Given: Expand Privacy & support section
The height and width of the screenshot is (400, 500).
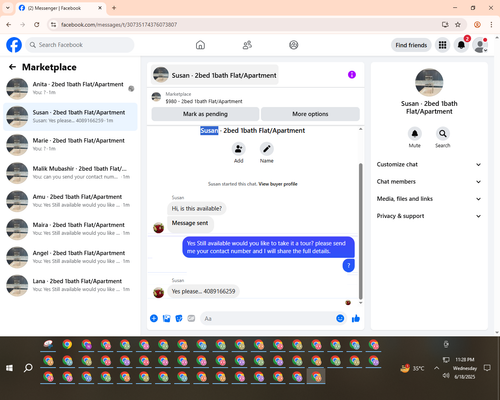Looking at the screenshot, I should pos(429,216).
